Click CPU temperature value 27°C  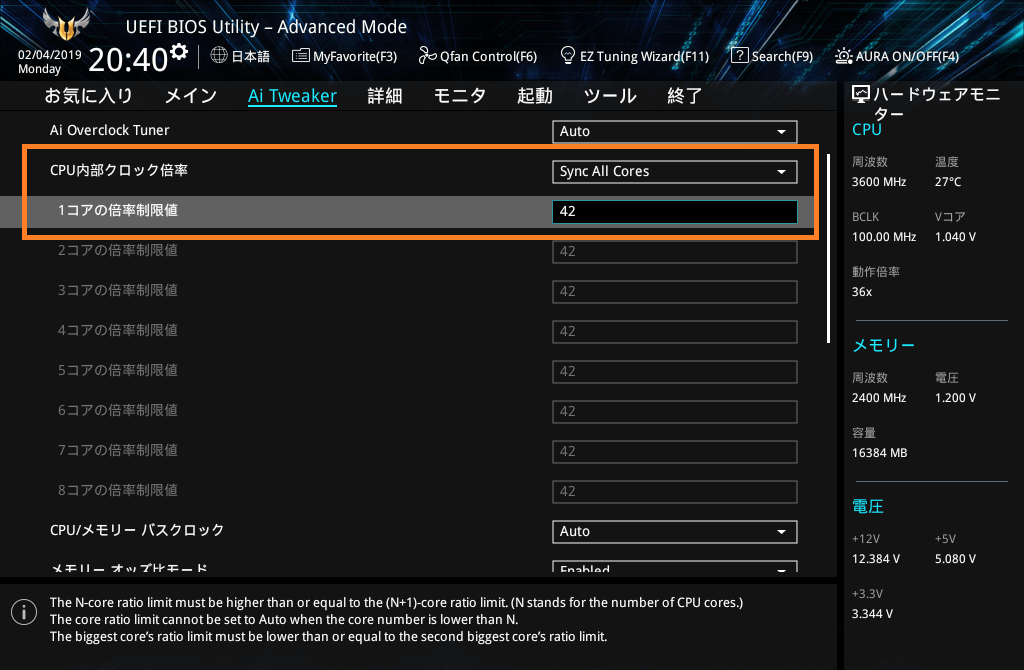(x=948, y=182)
